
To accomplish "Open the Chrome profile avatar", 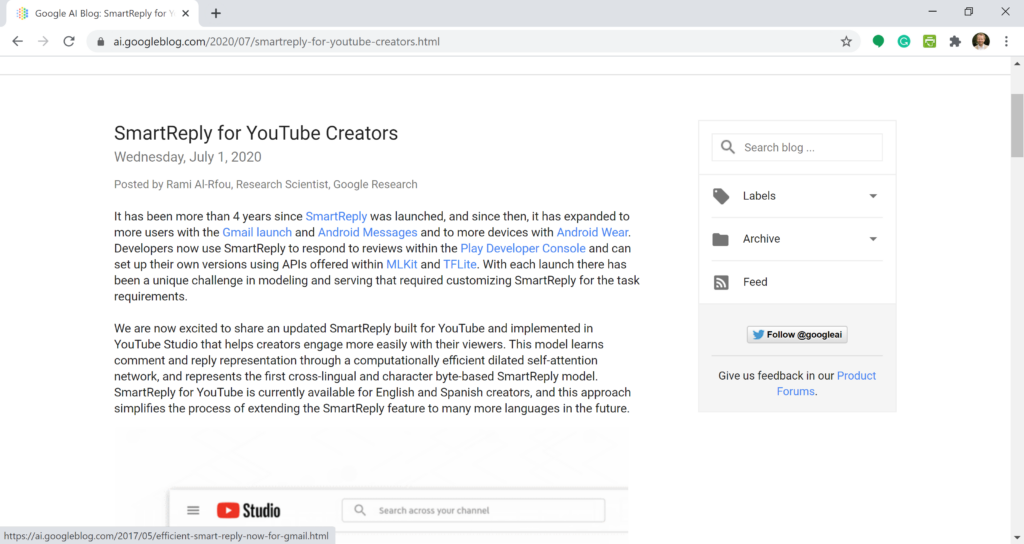I will tap(981, 41).
